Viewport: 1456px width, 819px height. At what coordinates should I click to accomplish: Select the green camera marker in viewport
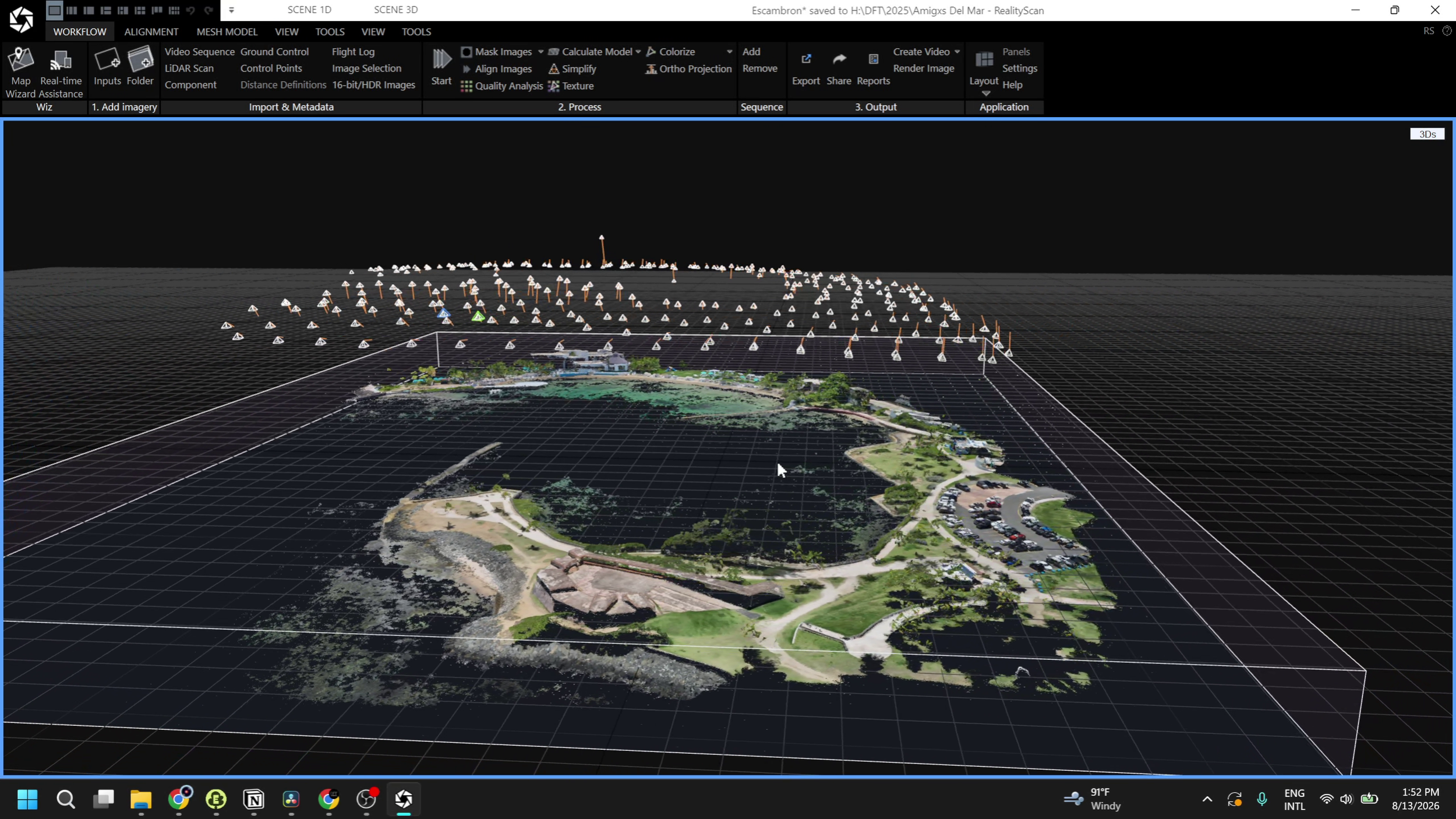(478, 317)
